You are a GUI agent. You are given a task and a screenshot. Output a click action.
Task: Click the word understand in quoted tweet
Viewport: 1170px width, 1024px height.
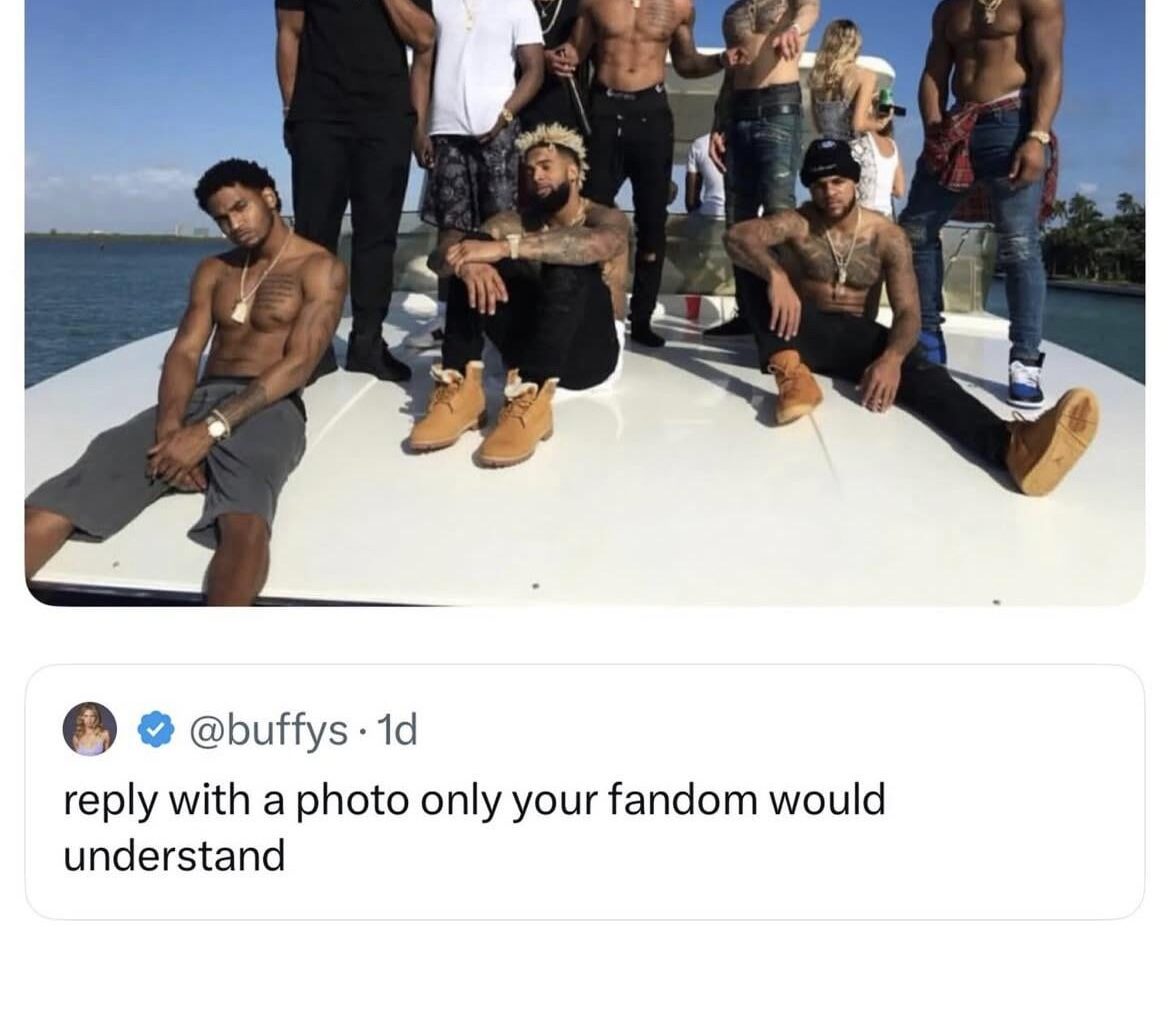pyautogui.click(x=174, y=855)
